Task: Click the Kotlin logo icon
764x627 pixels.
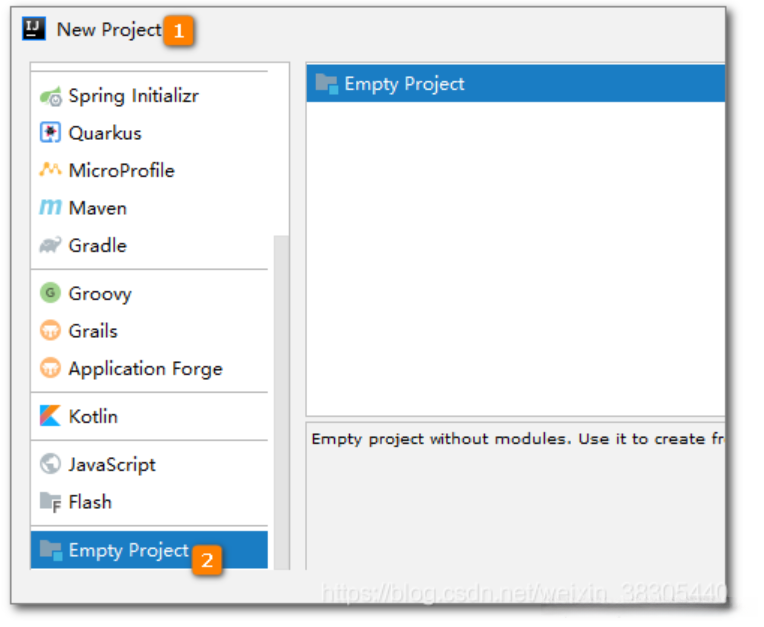Action: (x=50, y=416)
